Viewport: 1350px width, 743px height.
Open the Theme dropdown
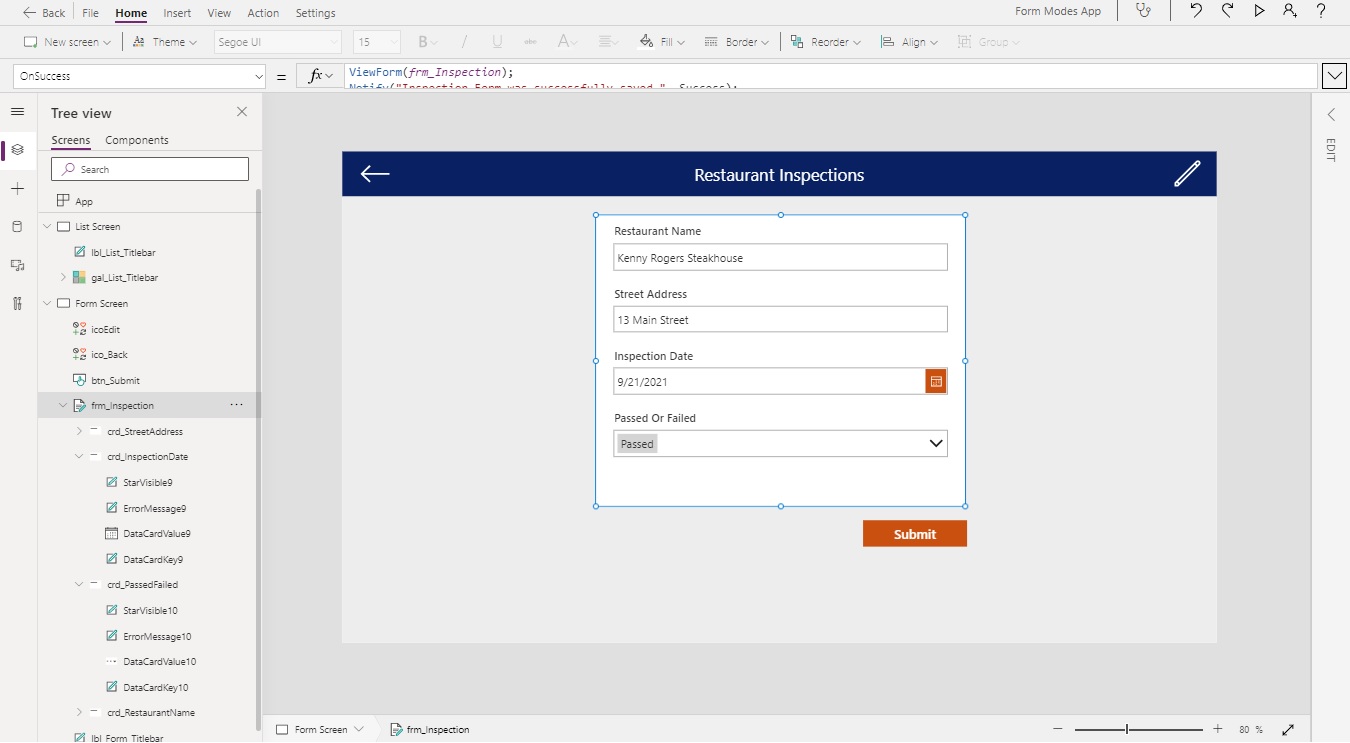click(165, 42)
